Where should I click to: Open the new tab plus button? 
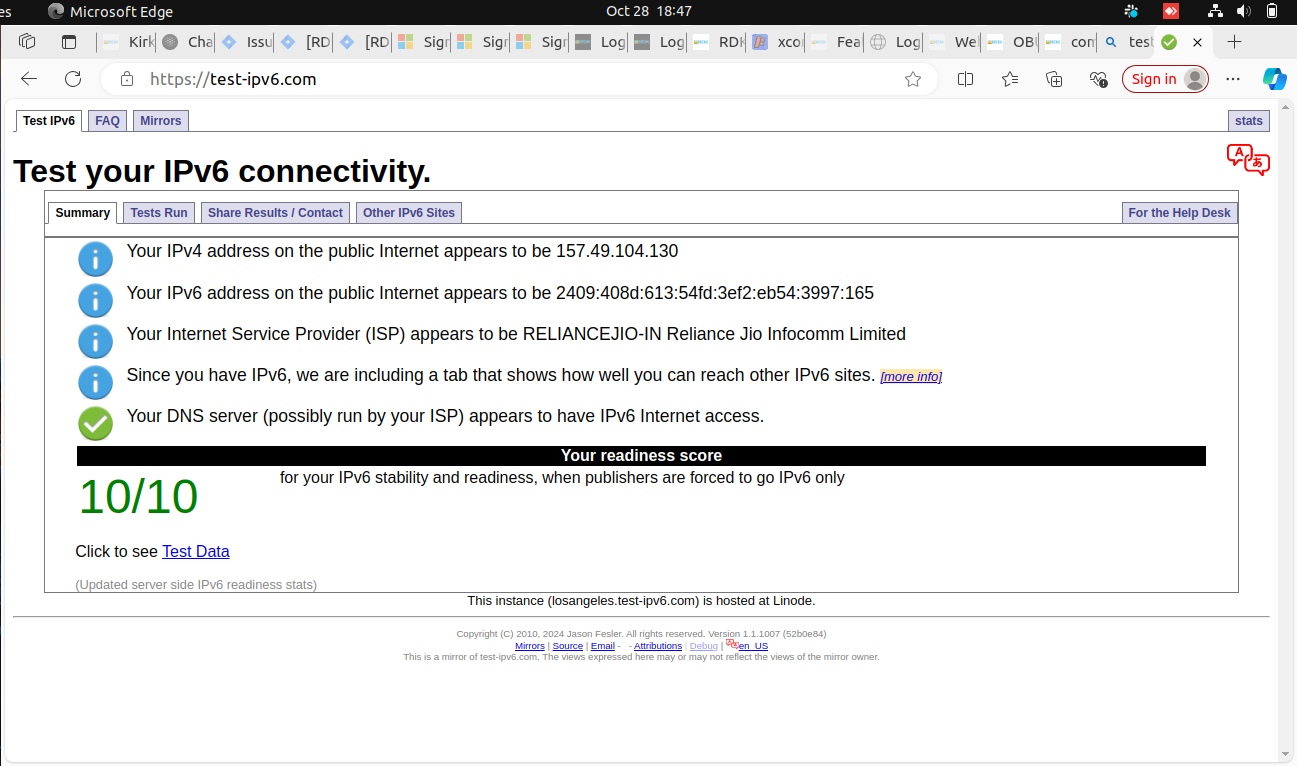1234,42
